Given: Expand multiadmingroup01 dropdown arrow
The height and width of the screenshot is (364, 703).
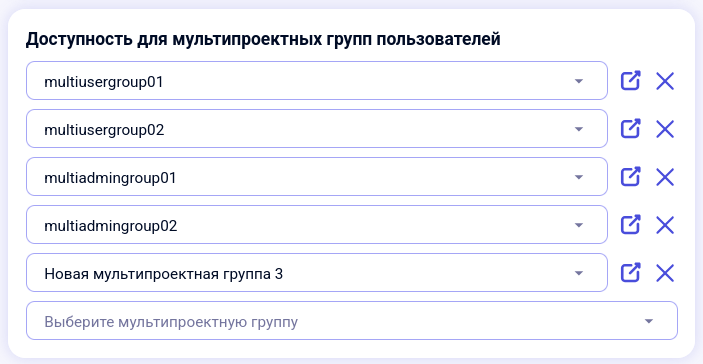Looking at the screenshot, I should pos(579,177).
